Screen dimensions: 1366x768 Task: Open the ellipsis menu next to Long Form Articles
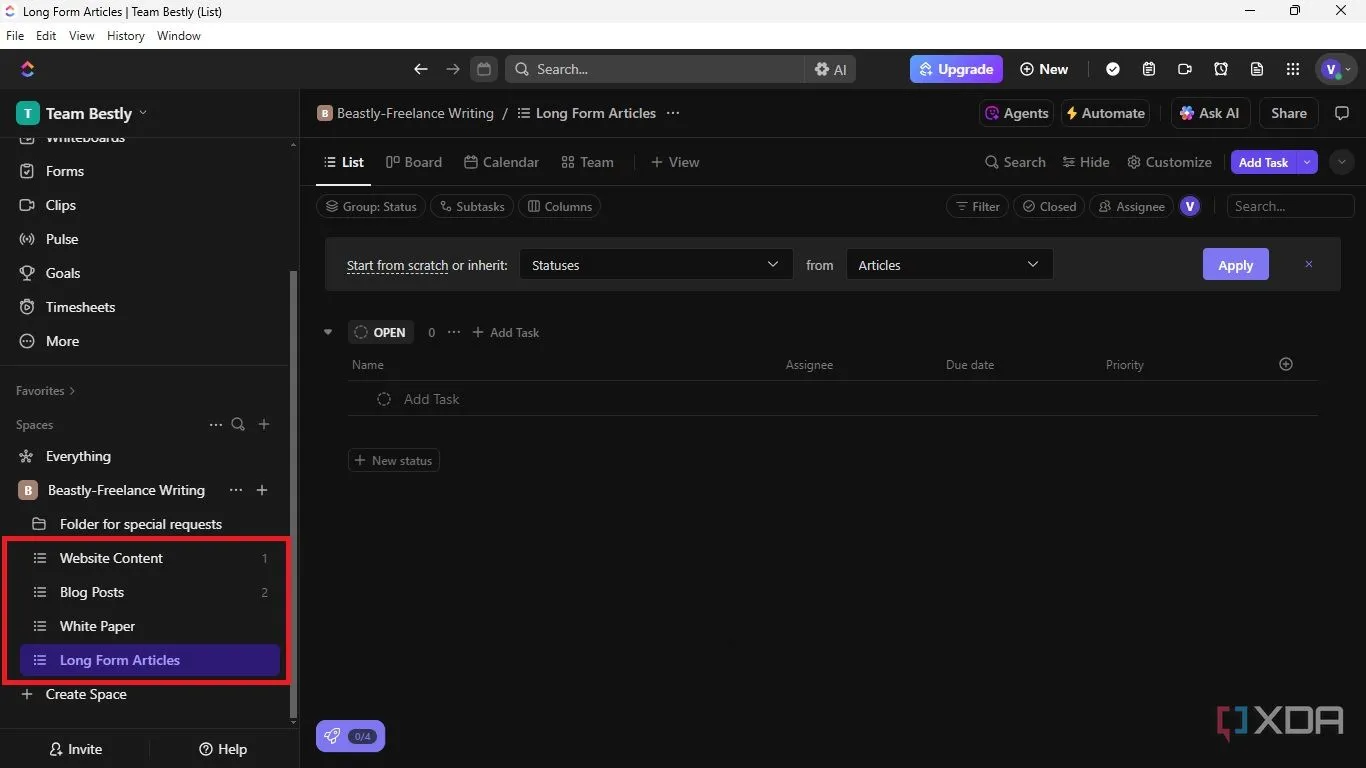(x=673, y=113)
